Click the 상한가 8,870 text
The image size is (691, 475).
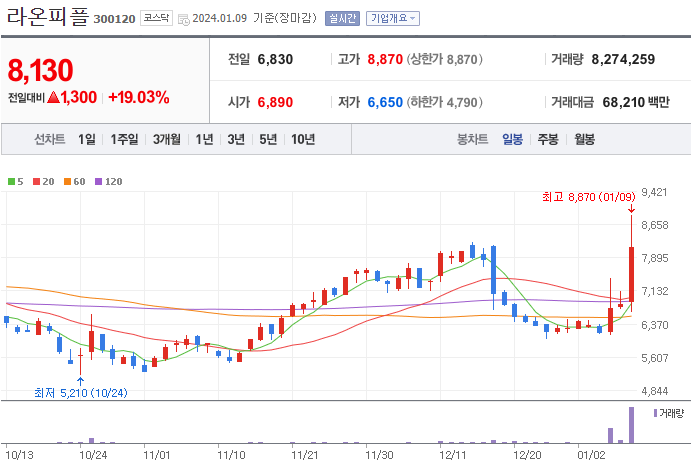[x=444, y=59]
